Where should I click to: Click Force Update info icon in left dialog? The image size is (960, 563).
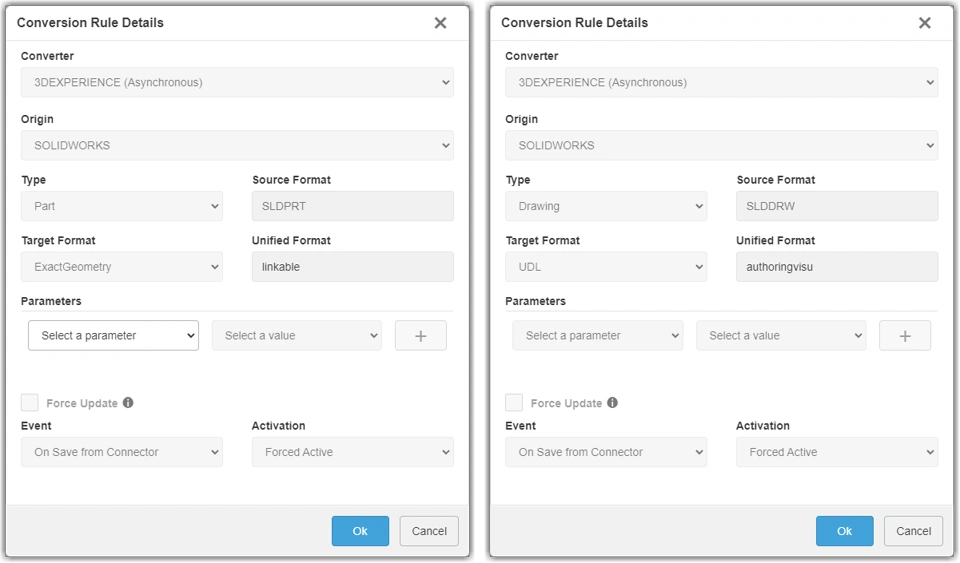coord(128,403)
